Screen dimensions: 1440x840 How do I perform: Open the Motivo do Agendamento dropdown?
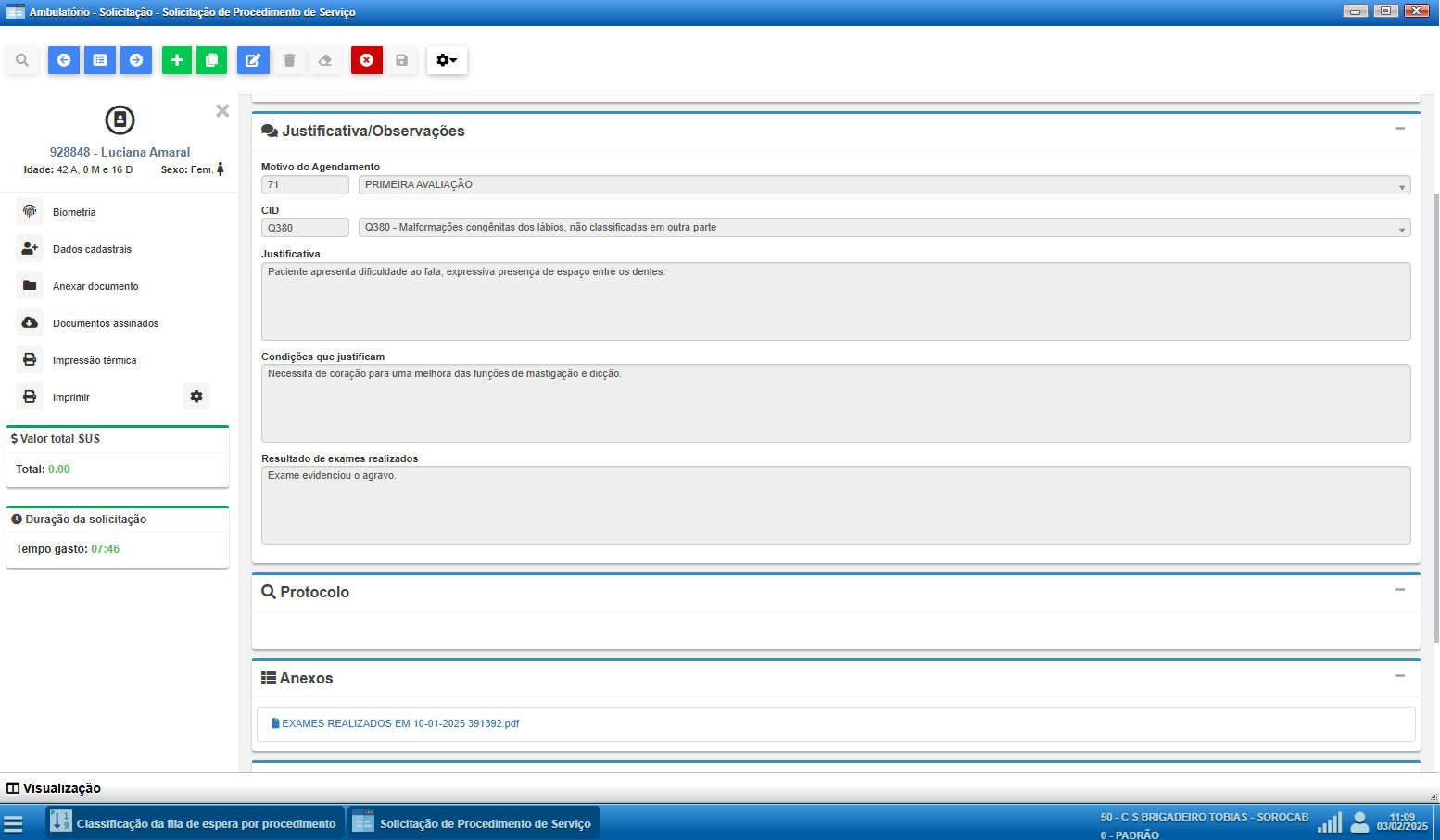coord(1401,186)
